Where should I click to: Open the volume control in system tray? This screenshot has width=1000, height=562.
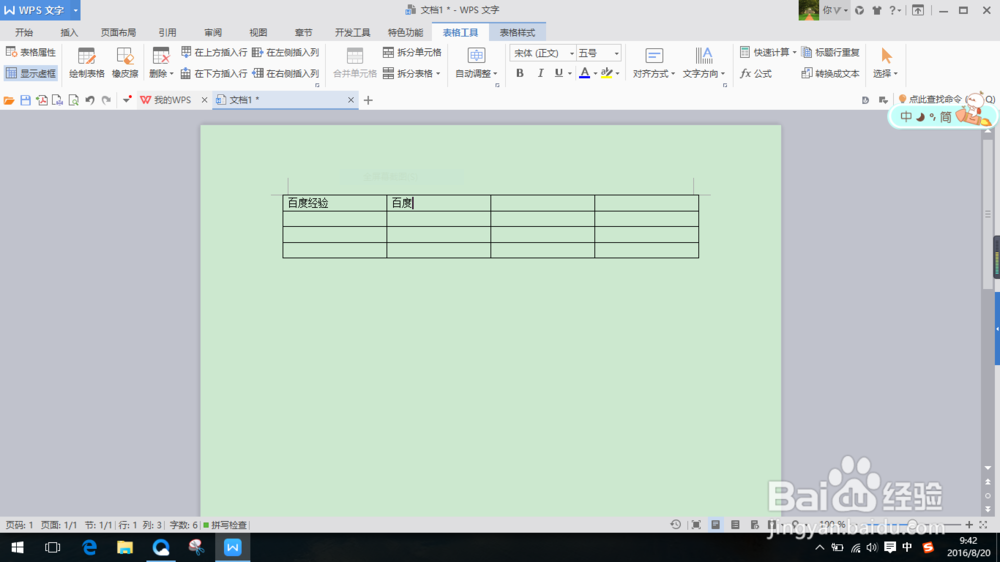pyautogui.click(x=872, y=547)
